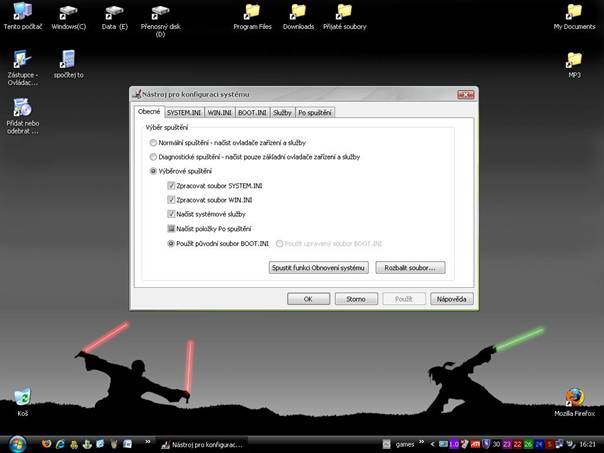
Task: Click the Nástroj pro konfigurac... taskbar button
Action: (202, 445)
